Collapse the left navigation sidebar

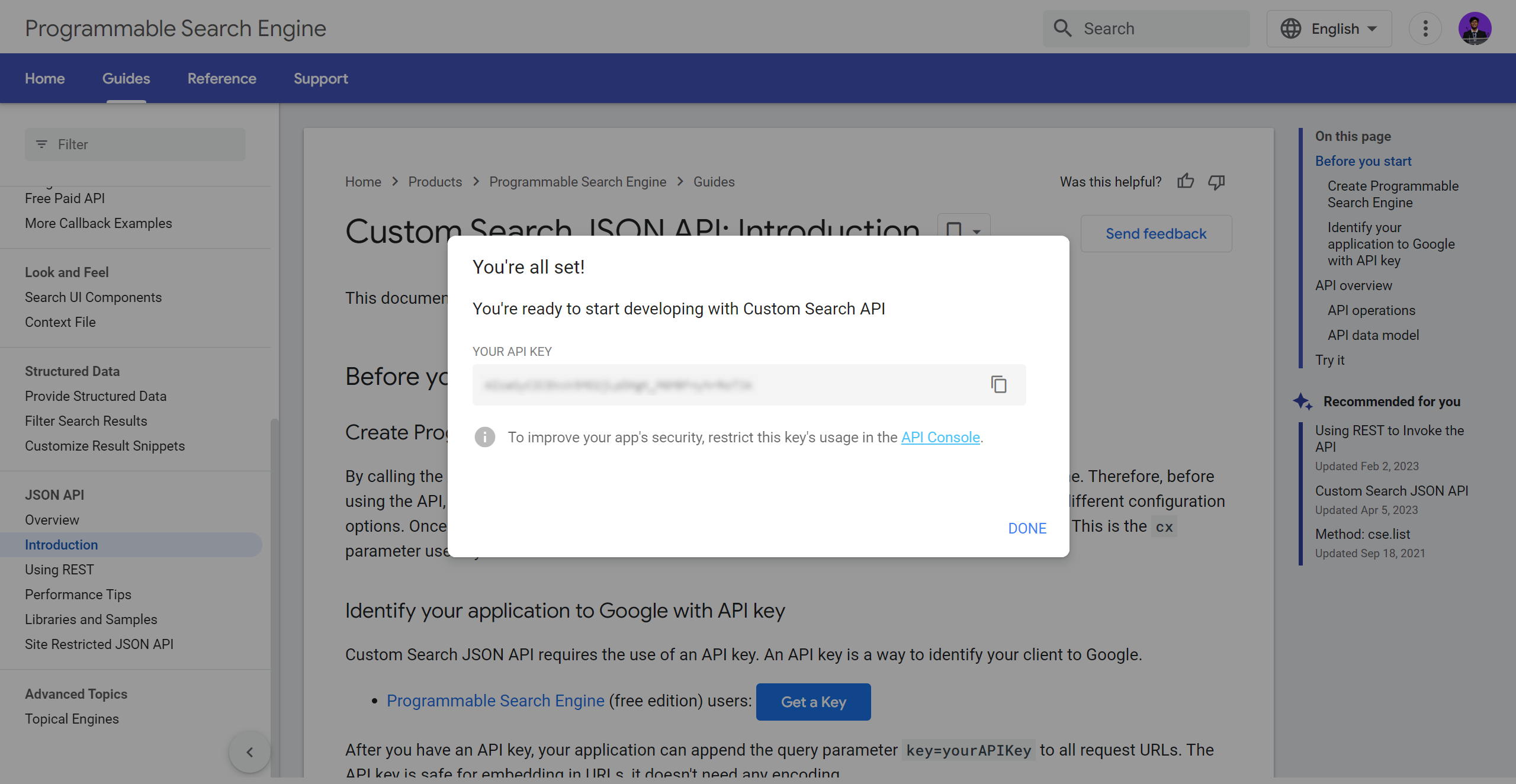(x=249, y=752)
